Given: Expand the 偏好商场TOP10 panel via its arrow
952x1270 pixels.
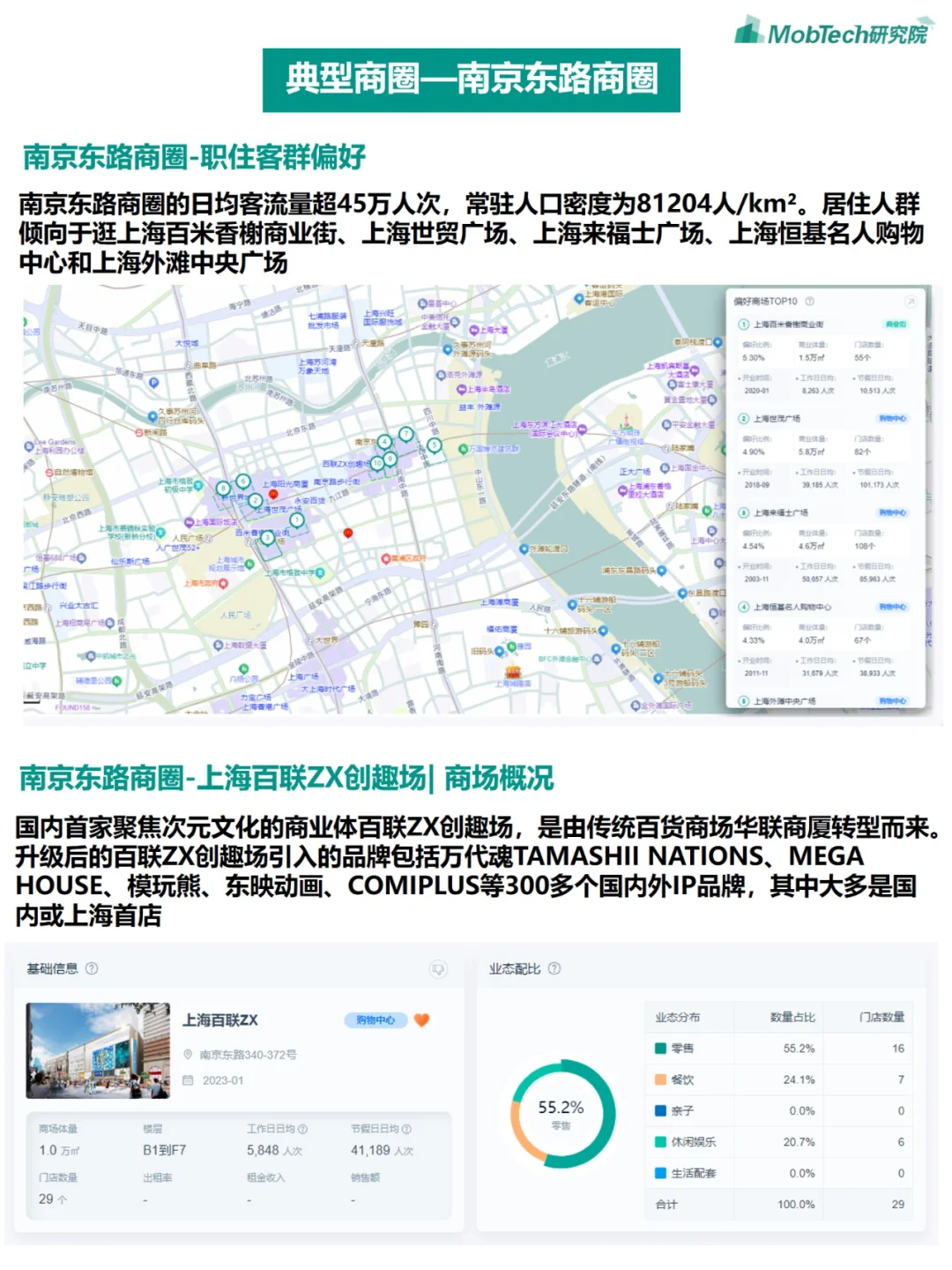Looking at the screenshot, I should pyautogui.click(x=910, y=302).
